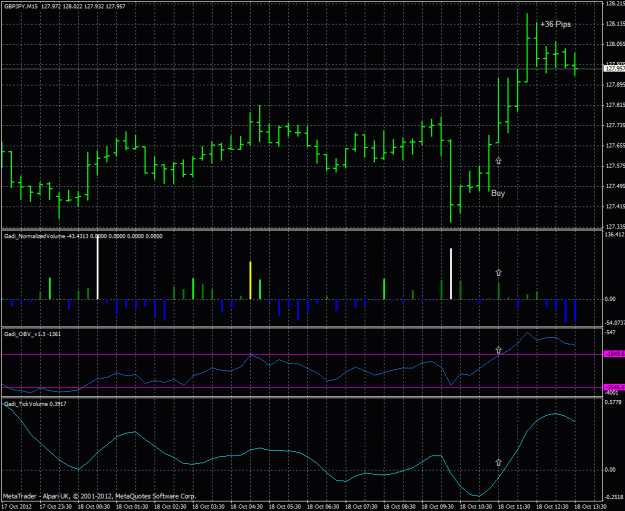Select the upper magenta horizontal line in OBV
The image size is (625, 511).
coord(301,354)
